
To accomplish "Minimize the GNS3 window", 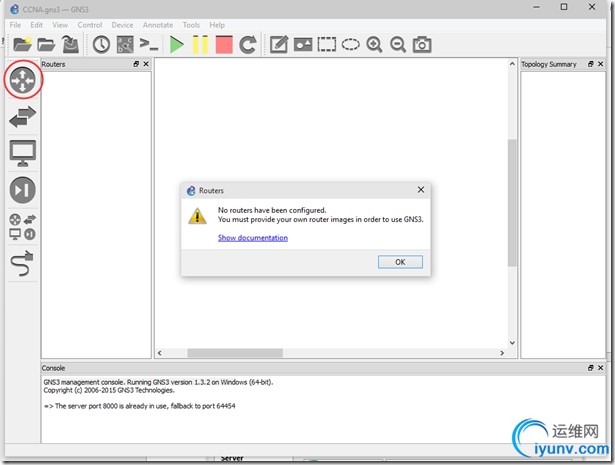I will pyautogui.click(x=537, y=7).
